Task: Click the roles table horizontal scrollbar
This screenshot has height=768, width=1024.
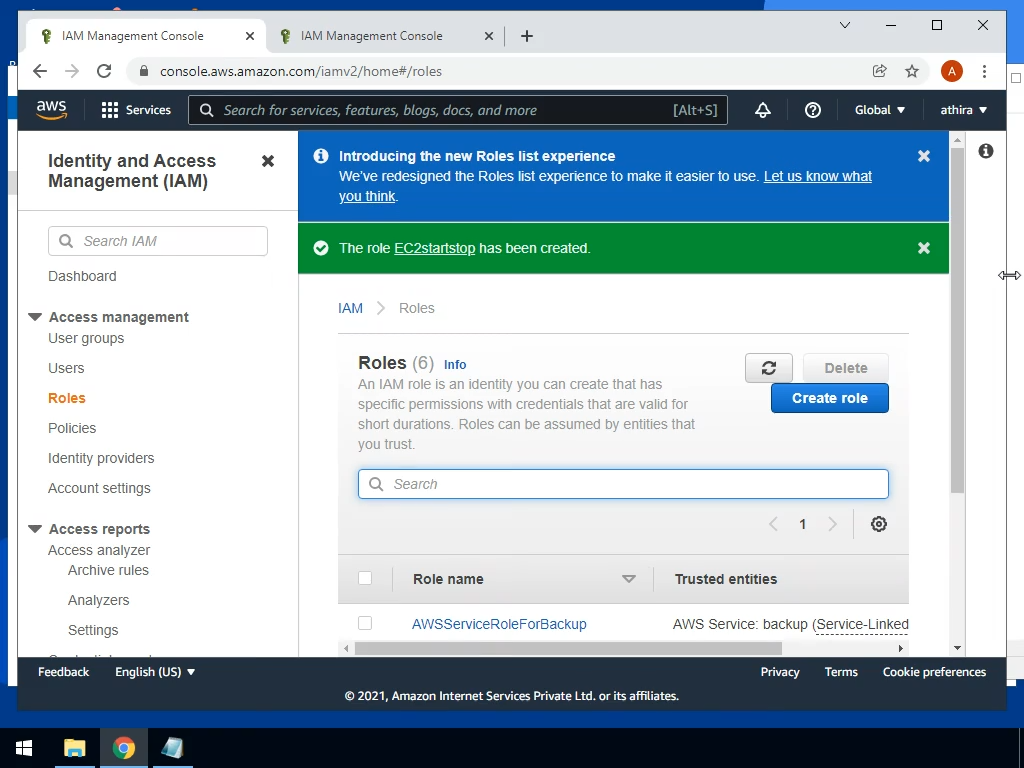Action: (x=568, y=648)
